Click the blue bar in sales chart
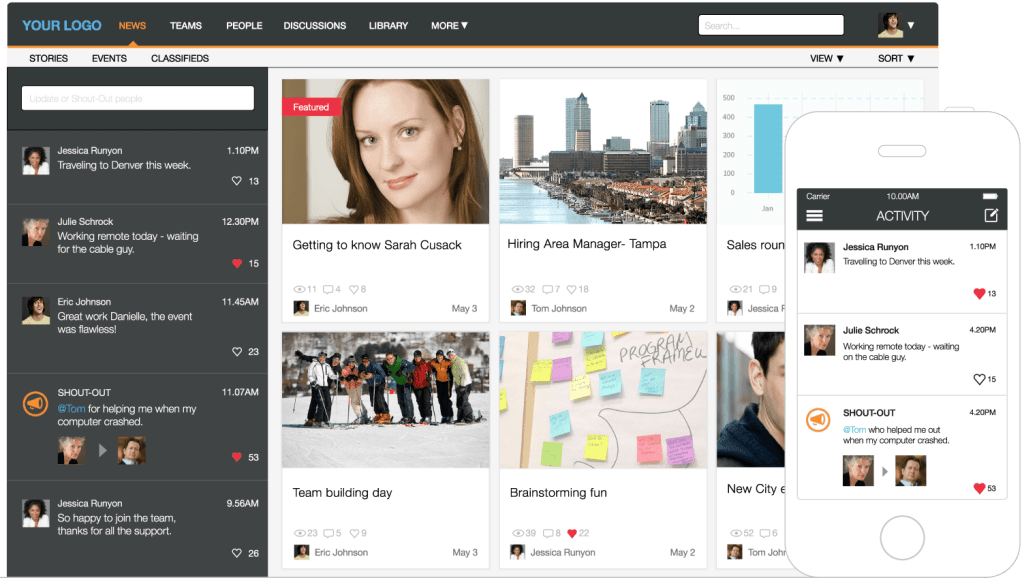The height and width of the screenshot is (578, 1022). click(768, 149)
